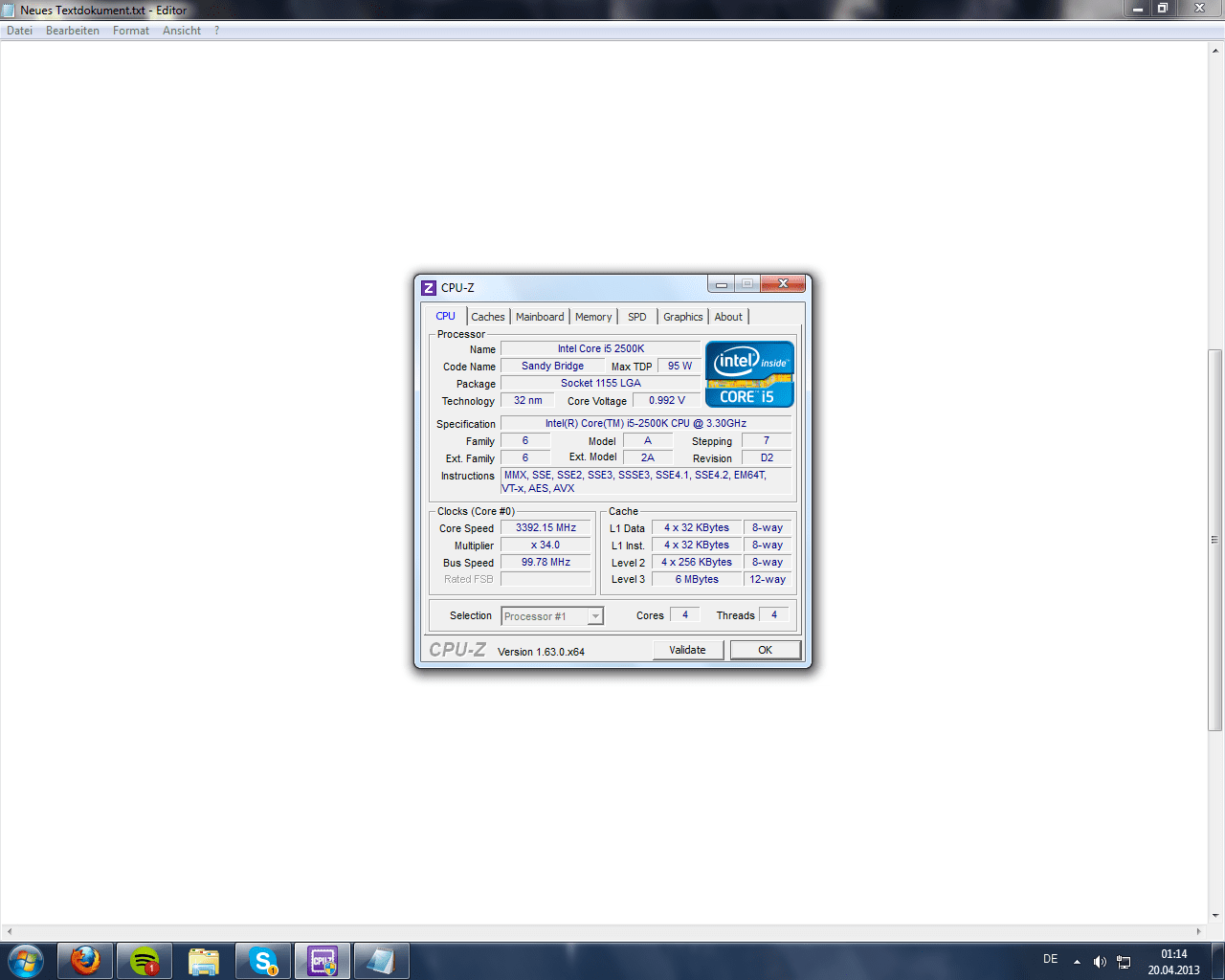Expand the Processor #1 selection dropdown

pos(595,616)
